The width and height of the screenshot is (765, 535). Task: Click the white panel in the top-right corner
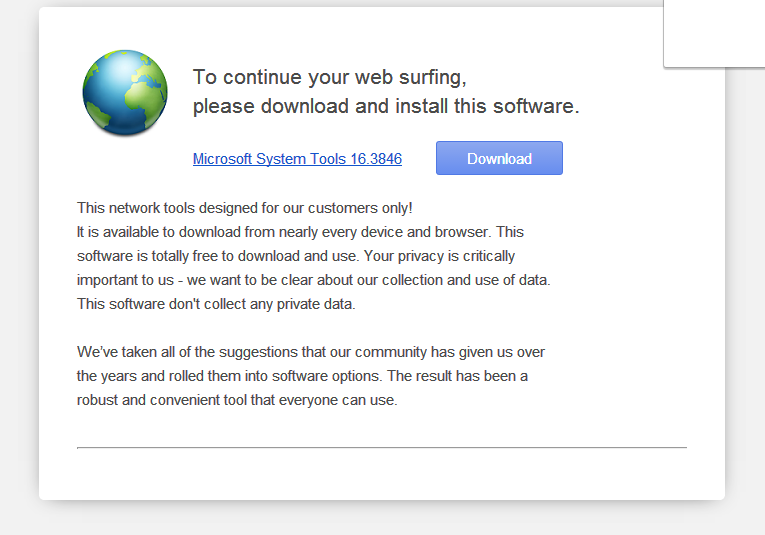pos(714,33)
